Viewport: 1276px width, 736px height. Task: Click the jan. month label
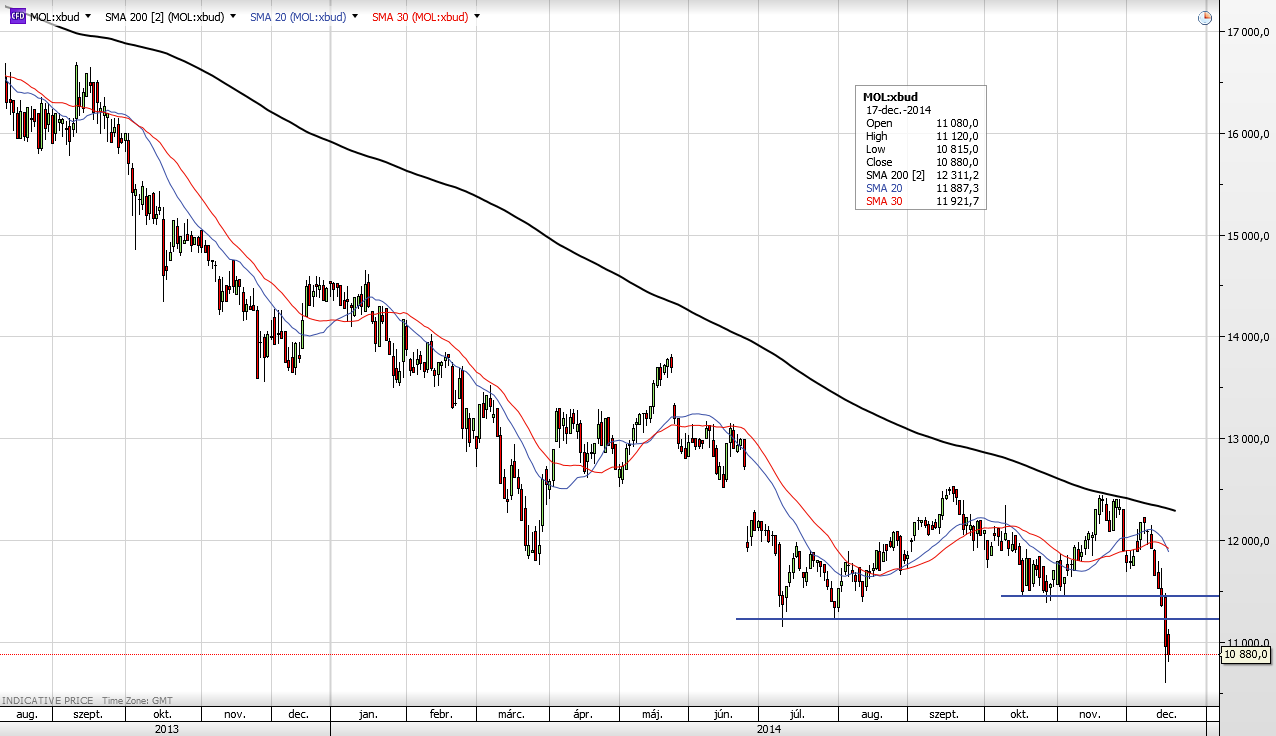(368, 715)
